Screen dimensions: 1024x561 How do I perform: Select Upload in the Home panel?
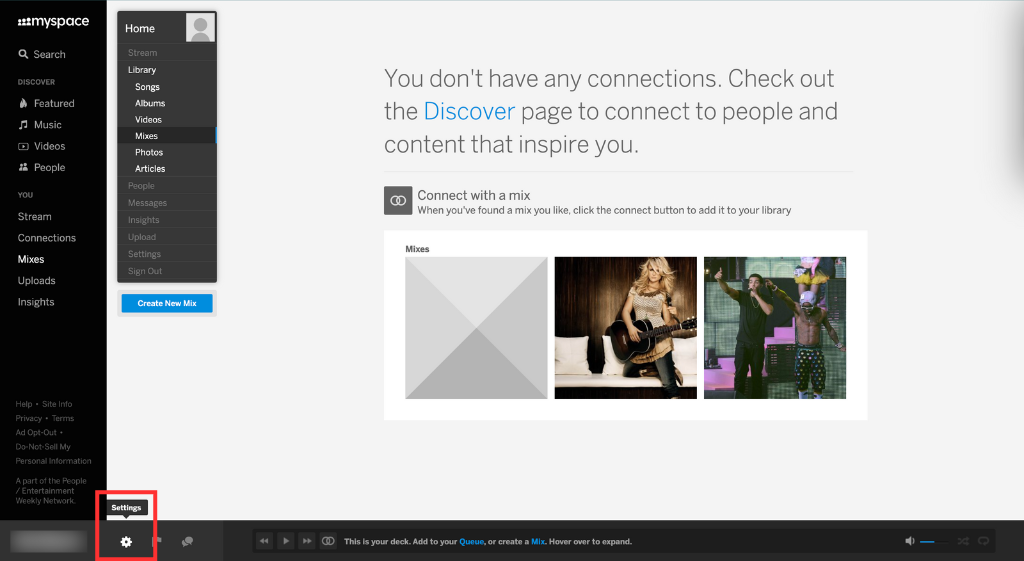(167, 236)
